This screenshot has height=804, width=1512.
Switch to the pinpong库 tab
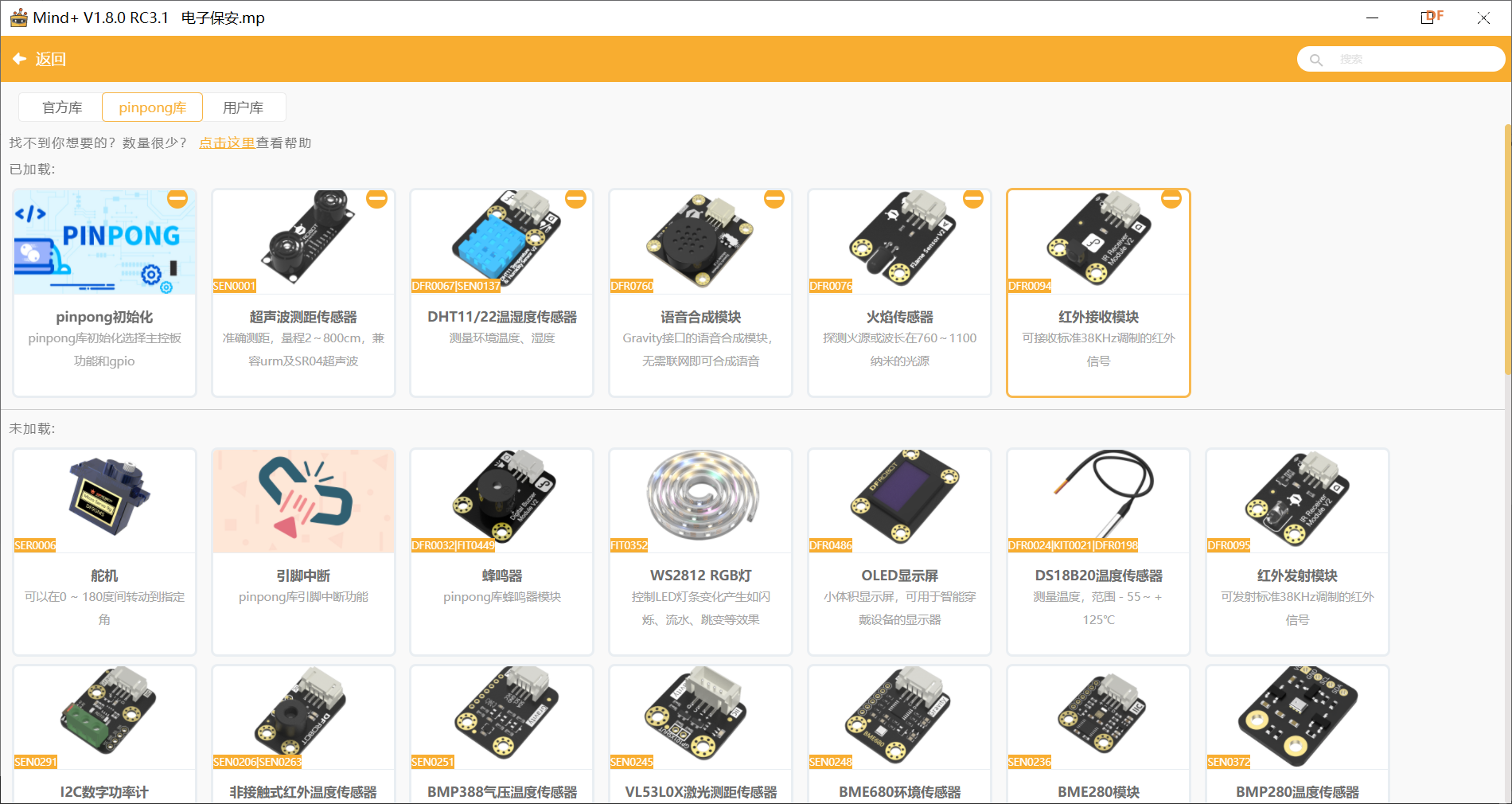pos(153,107)
